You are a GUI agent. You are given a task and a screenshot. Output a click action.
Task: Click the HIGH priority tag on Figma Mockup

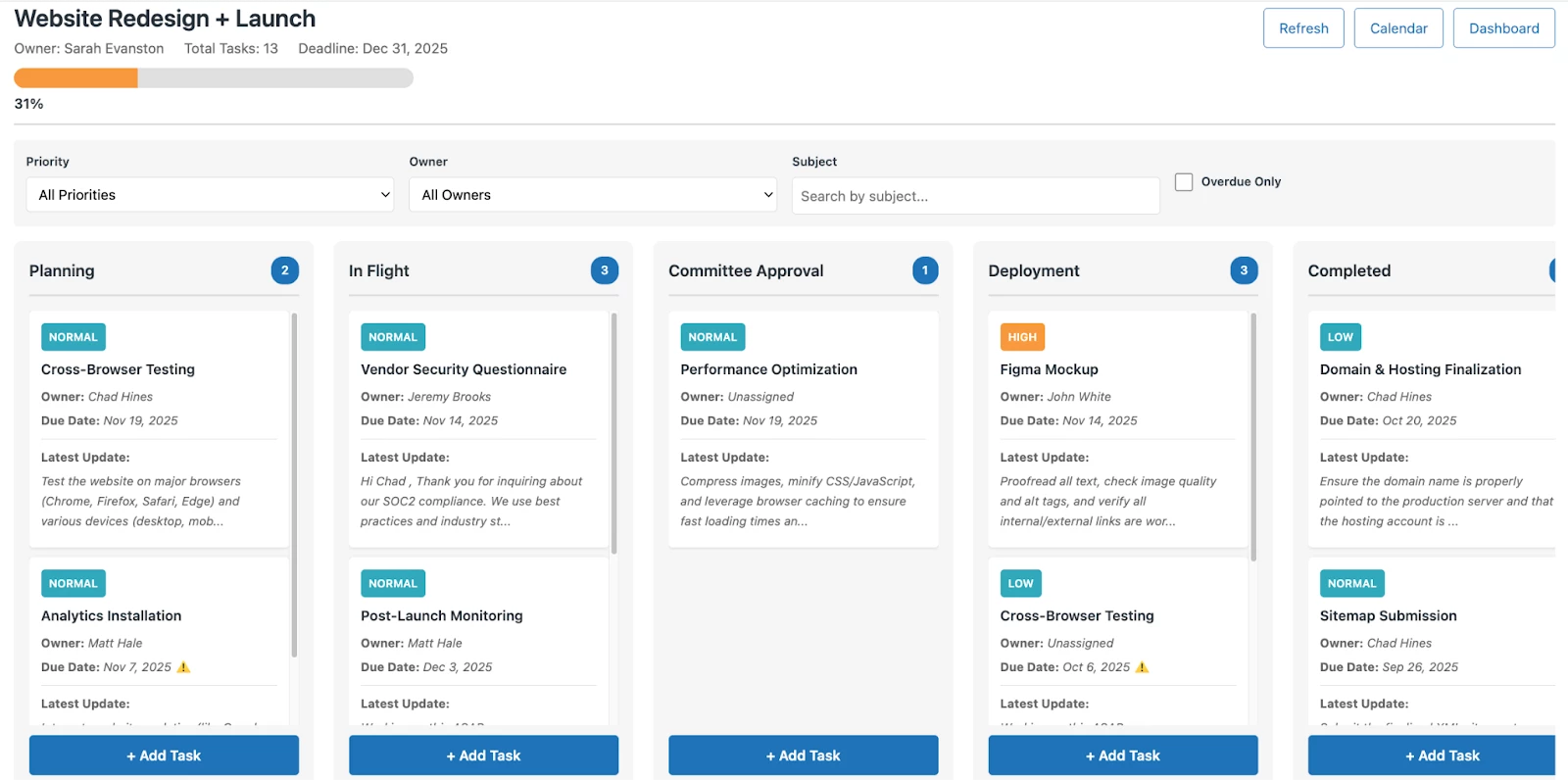1022,337
